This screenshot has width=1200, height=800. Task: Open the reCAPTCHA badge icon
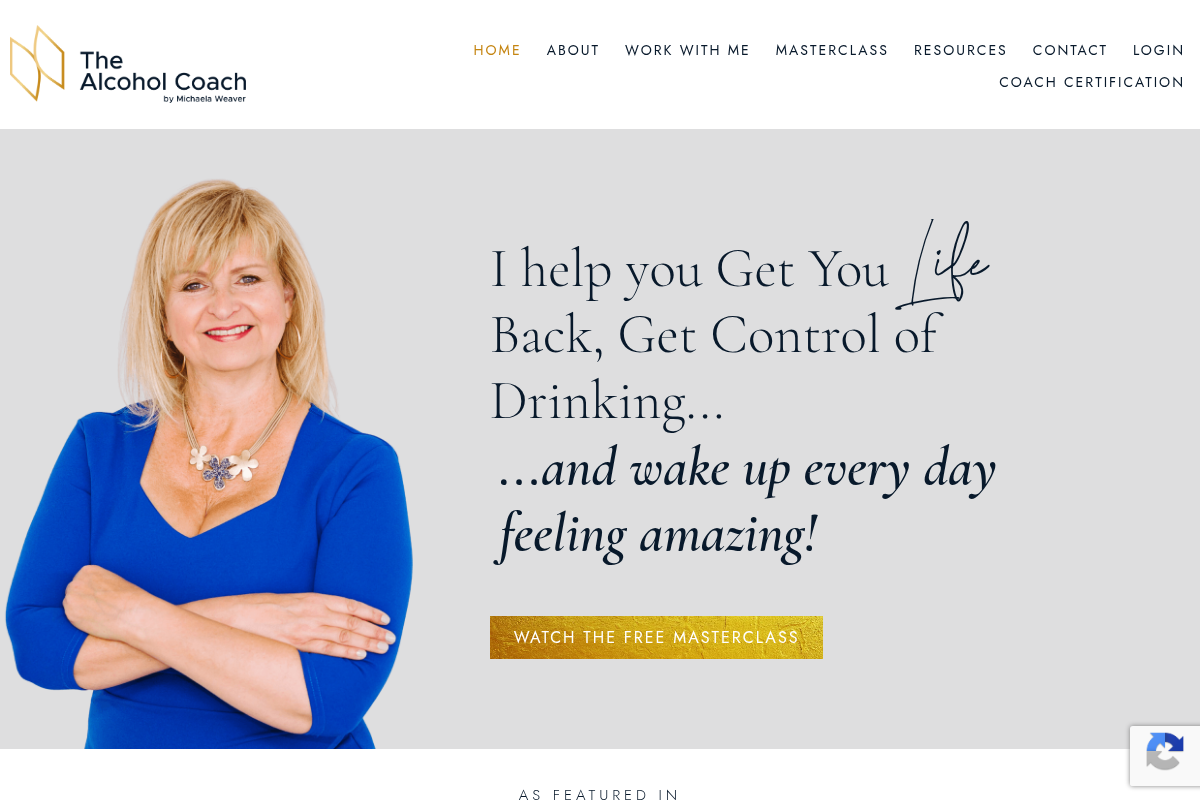[x=1165, y=755]
